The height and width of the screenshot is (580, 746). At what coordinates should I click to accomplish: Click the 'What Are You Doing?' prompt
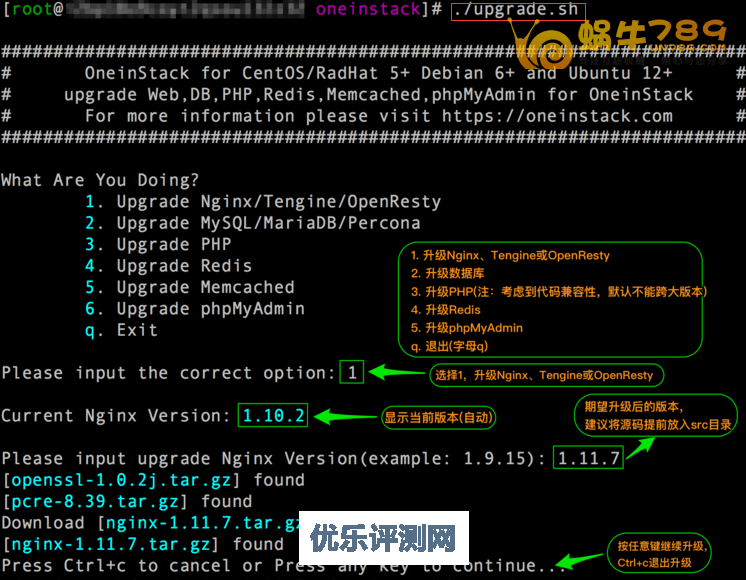[x=100, y=180]
